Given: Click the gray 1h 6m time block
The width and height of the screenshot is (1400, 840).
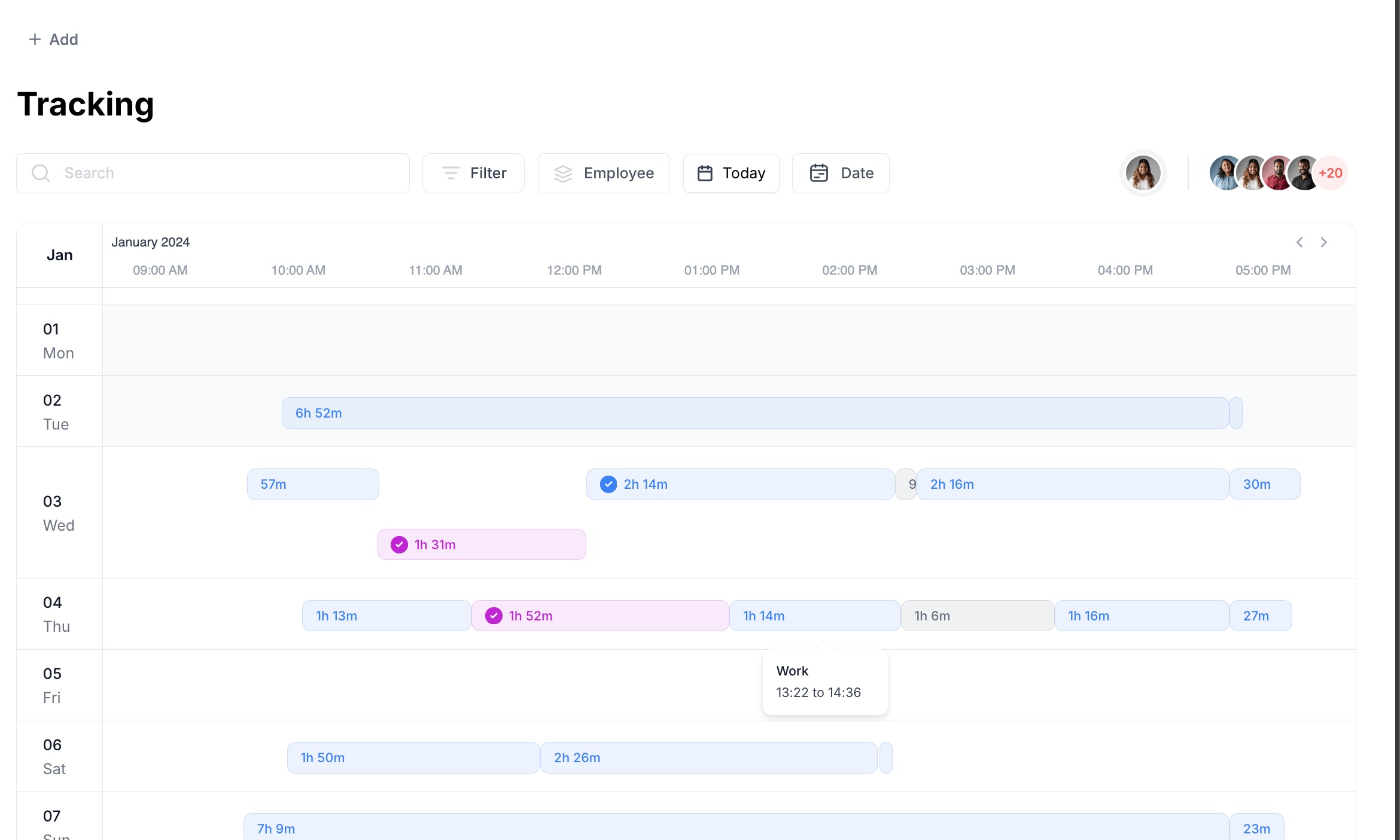Looking at the screenshot, I should (x=977, y=616).
